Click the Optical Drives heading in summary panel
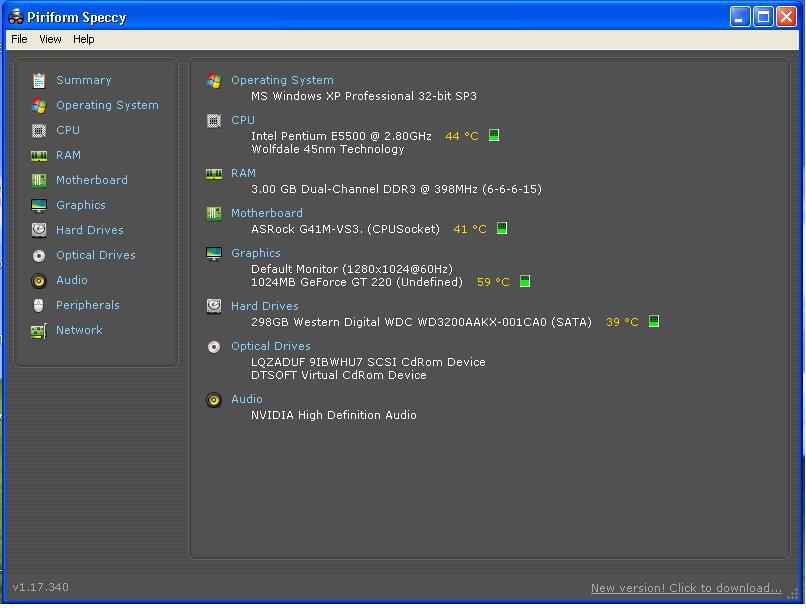This screenshot has height=610, width=806. click(x=271, y=346)
